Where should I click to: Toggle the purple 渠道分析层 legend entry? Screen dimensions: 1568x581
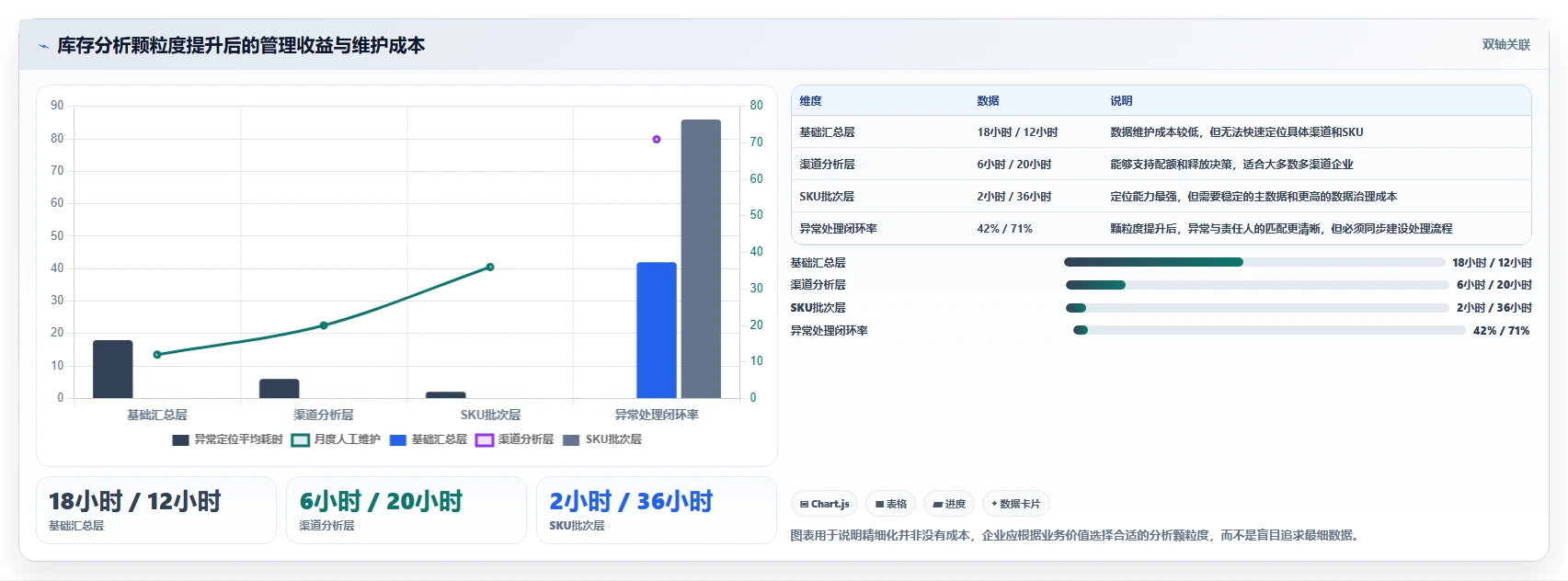(x=515, y=439)
